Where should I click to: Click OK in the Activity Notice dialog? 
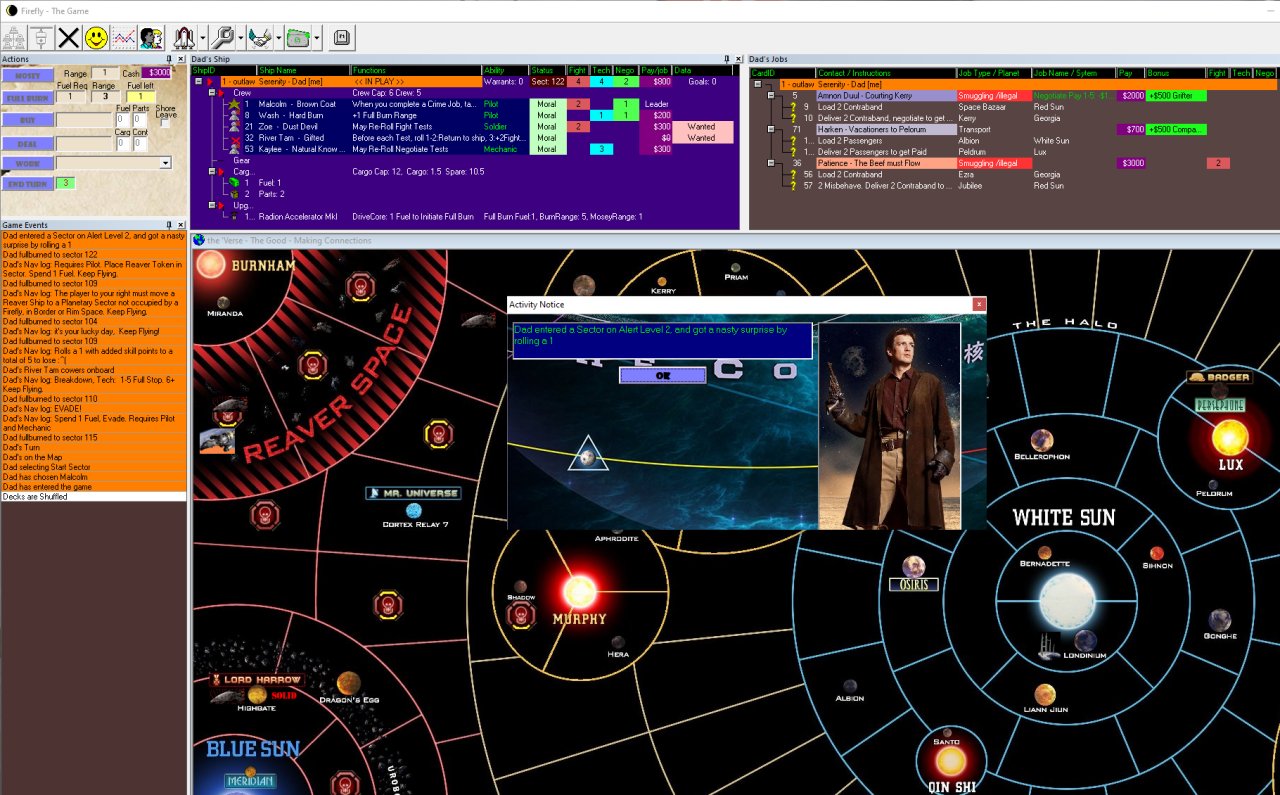click(662, 375)
